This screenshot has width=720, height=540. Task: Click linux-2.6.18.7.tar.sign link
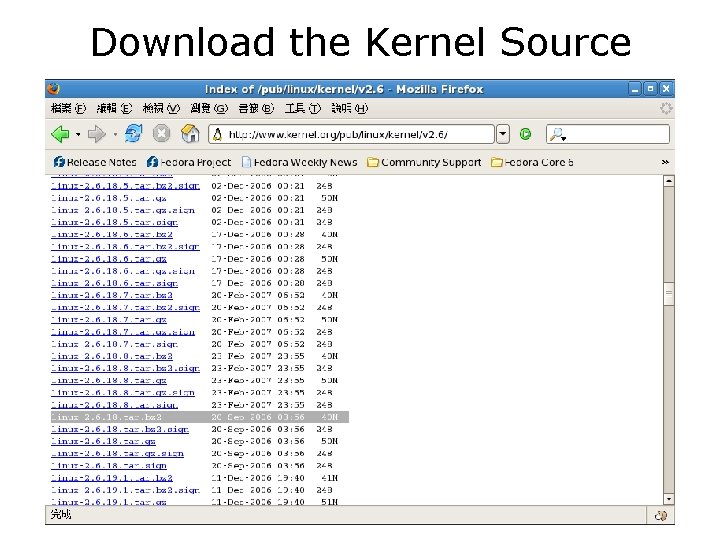[x=114, y=344]
